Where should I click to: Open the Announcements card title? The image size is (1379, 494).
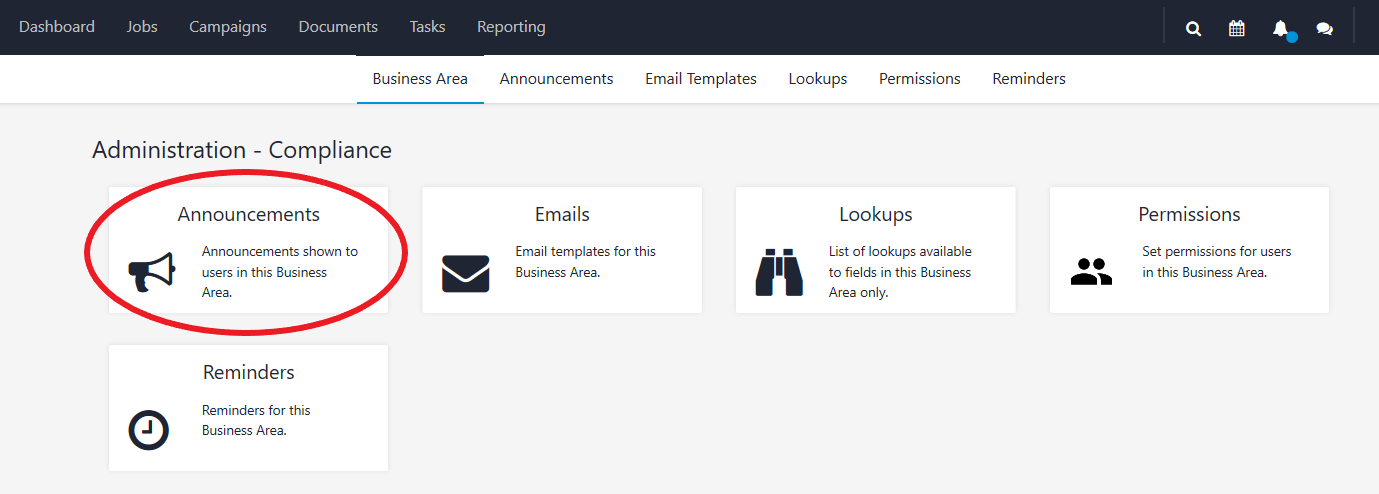pos(249,214)
